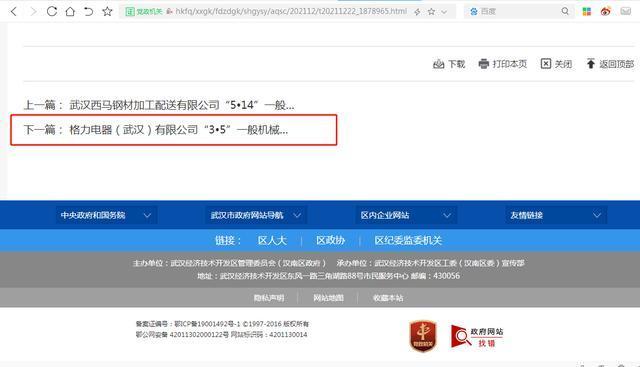Expand the address bar dropdown chevron
The height and width of the screenshot is (367, 640).
pyautogui.click(x=444, y=12)
